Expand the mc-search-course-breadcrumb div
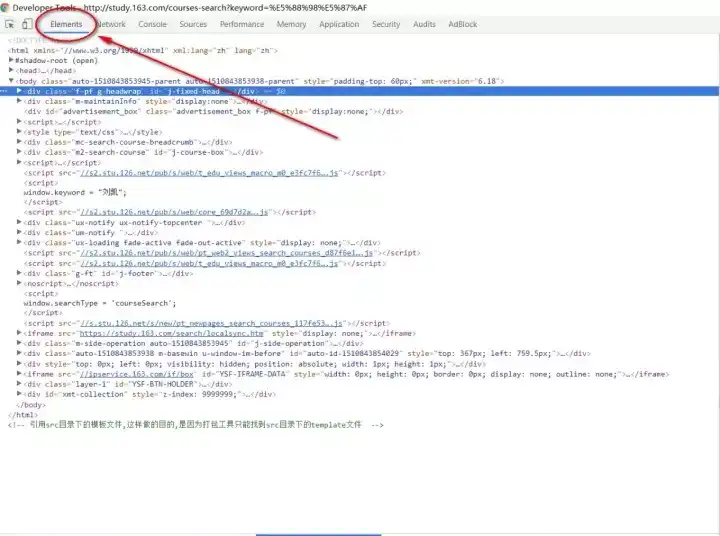The image size is (720, 536). [19, 142]
